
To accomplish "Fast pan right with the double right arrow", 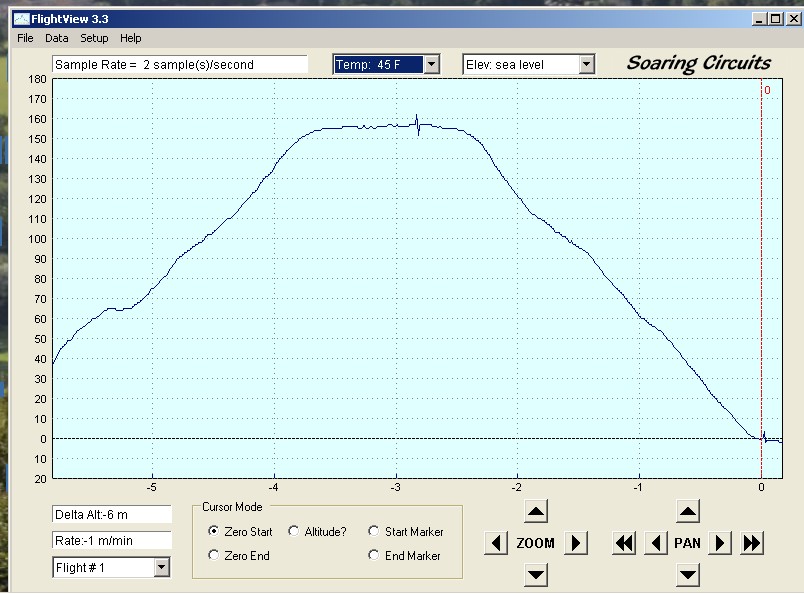I will click(752, 543).
